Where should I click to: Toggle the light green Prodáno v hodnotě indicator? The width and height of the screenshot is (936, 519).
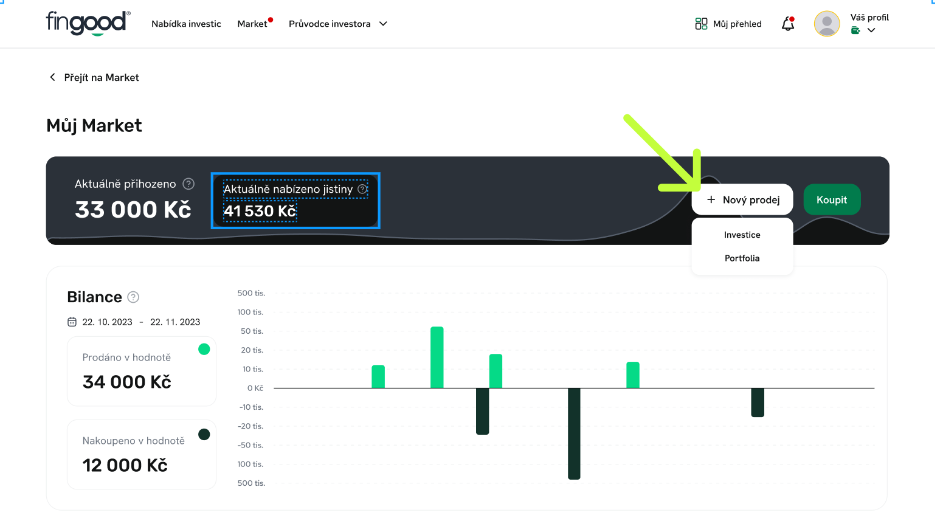[204, 349]
